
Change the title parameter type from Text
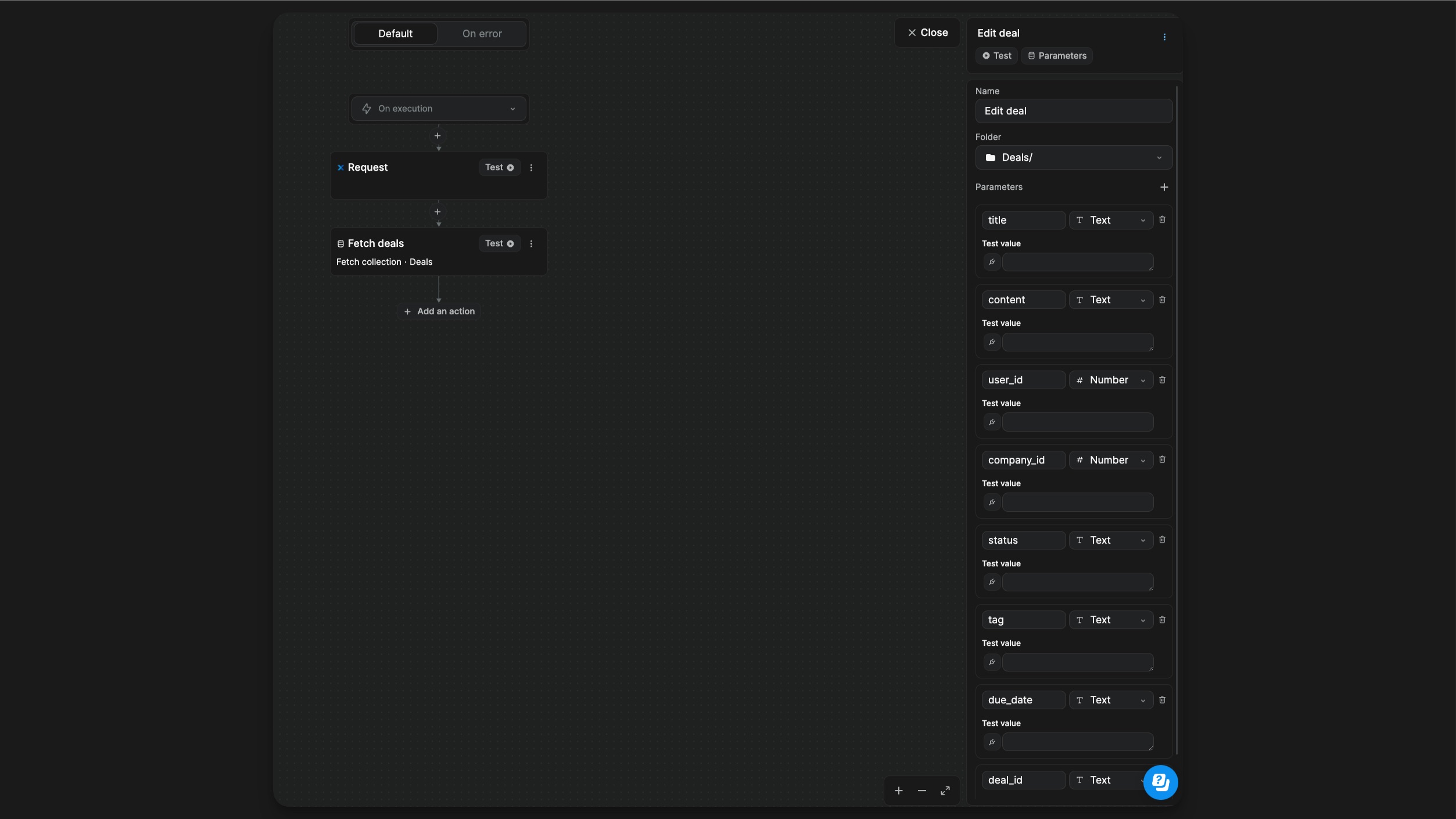[x=1111, y=220]
